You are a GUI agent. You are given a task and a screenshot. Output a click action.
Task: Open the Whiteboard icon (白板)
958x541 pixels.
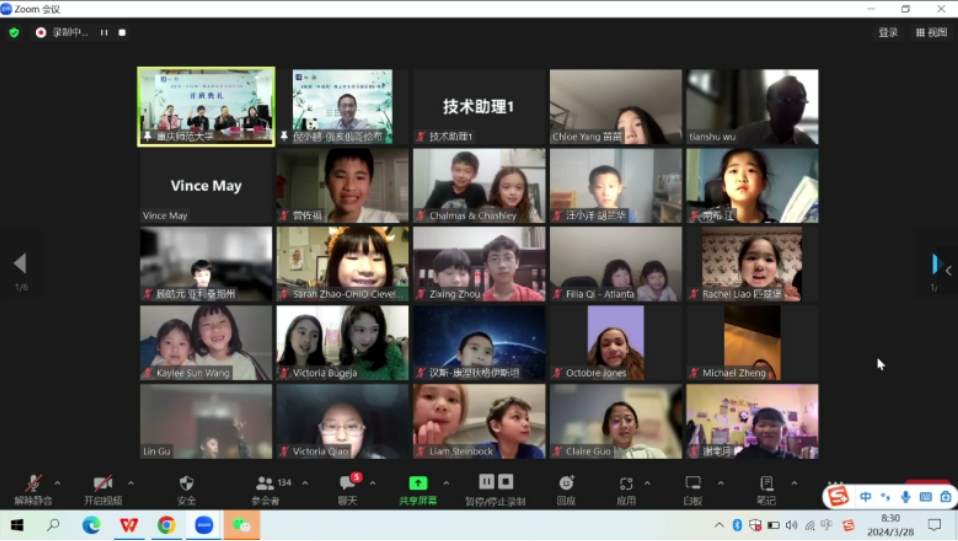(x=693, y=484)
